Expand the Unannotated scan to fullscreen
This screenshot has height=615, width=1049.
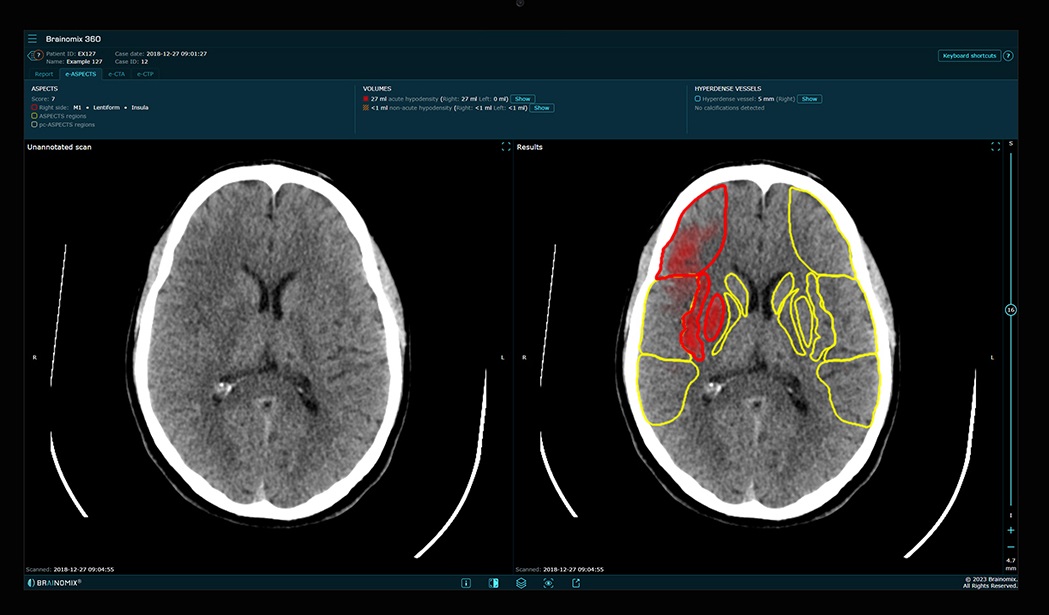pos(506,147)
